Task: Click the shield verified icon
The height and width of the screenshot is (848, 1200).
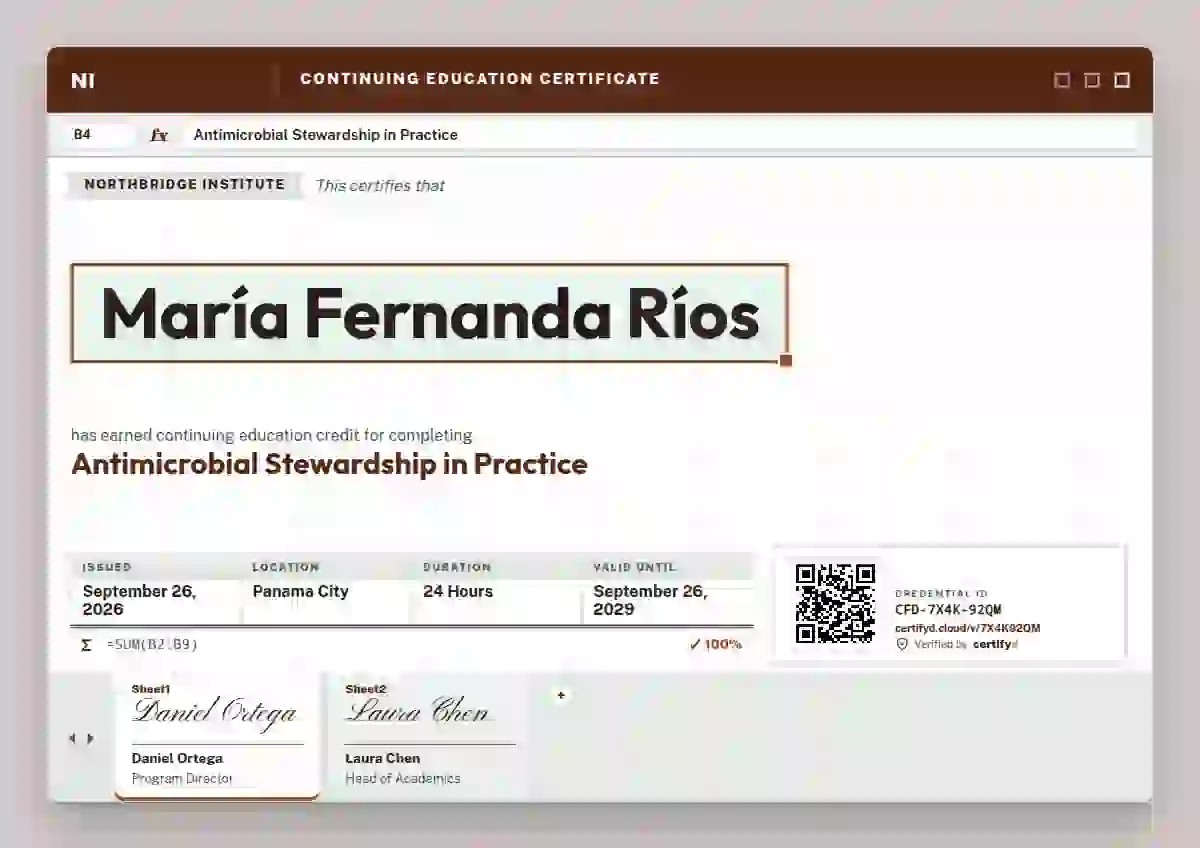Action: tap(902, 645)
